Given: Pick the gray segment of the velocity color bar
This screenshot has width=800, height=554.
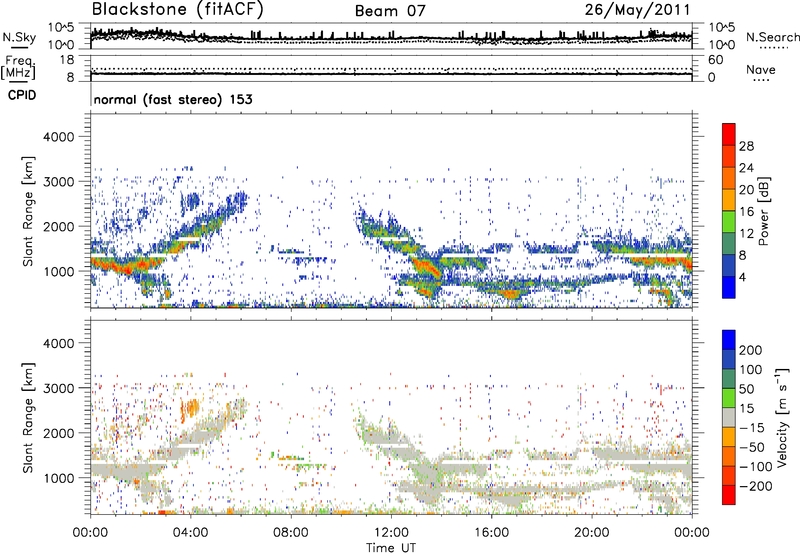Looking at the screenshot, I should pyautogui.click(x=729, y=417).
